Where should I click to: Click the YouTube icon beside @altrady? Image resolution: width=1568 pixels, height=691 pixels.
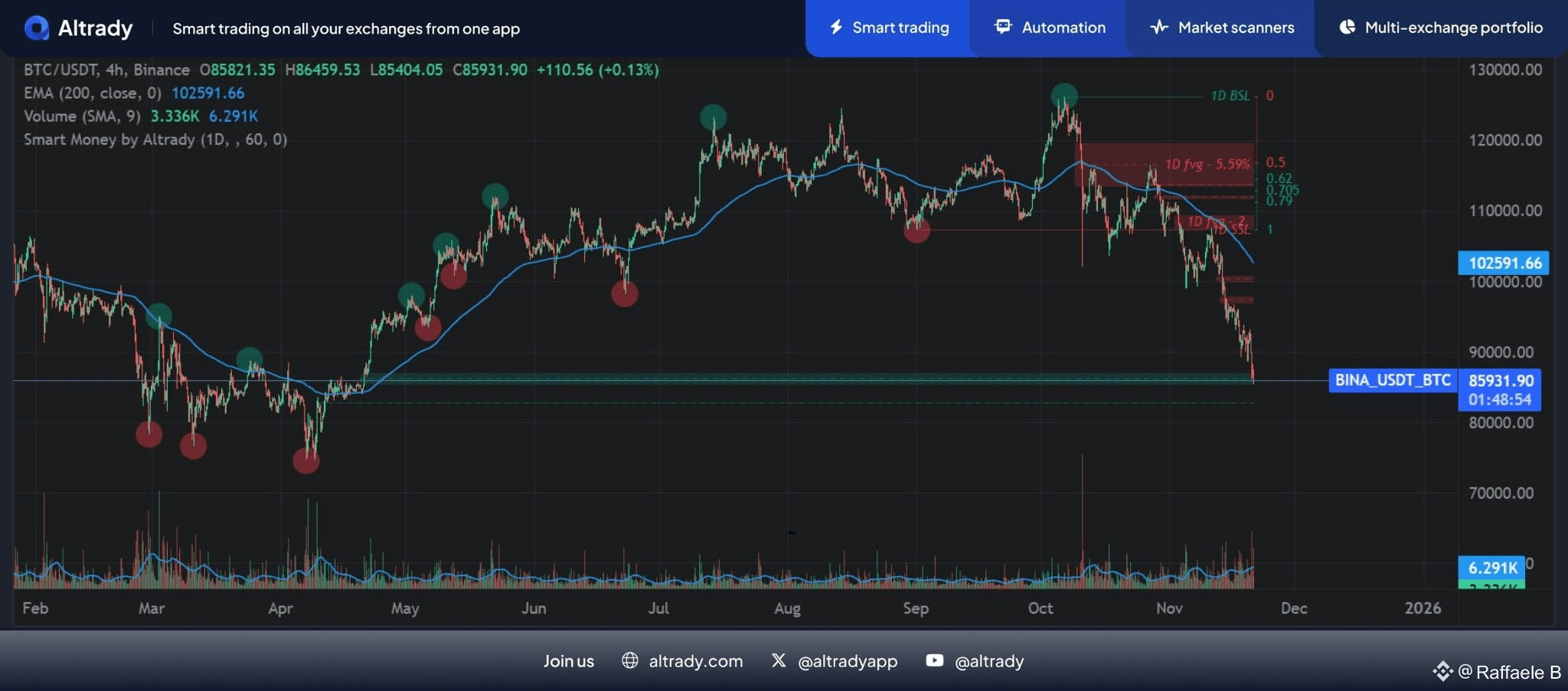(x=935, y=660)
